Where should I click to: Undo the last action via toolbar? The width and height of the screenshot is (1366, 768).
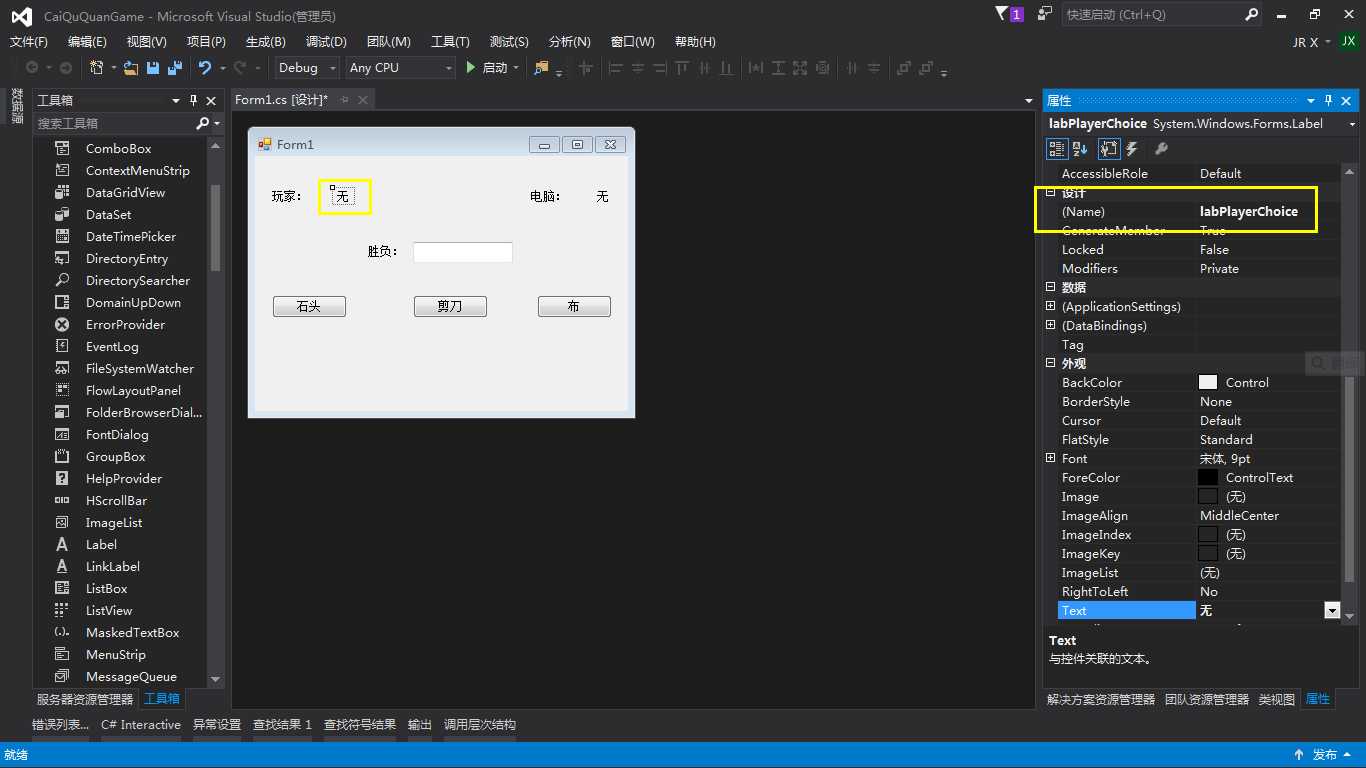pyautogui.click(x=204, y=68)
